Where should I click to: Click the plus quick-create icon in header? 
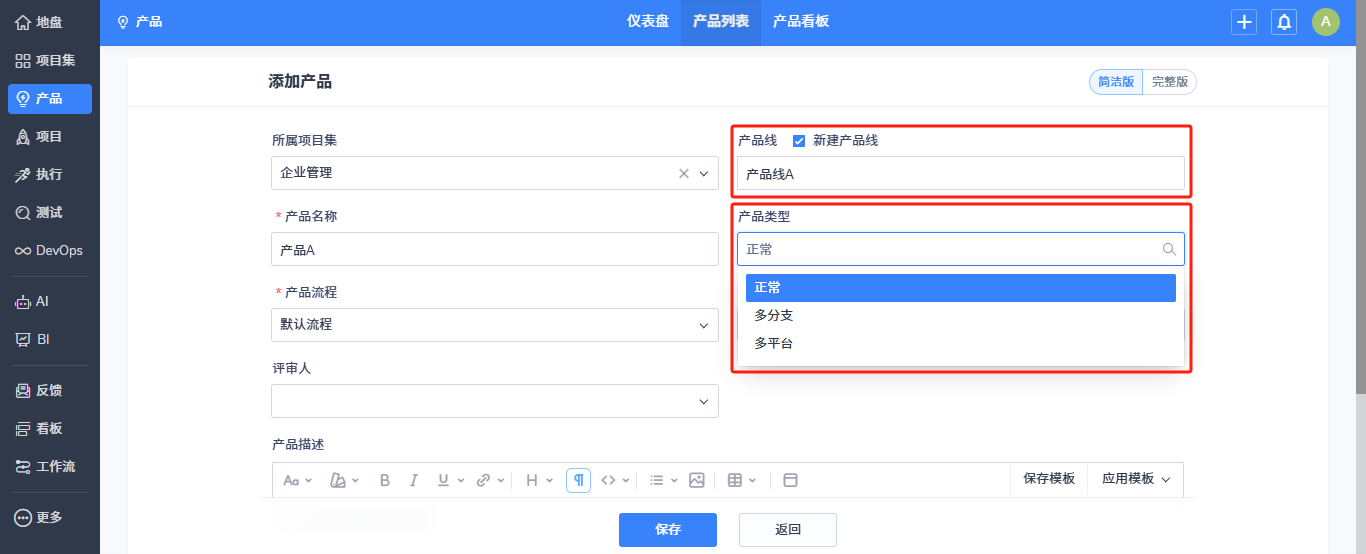(x=1244, y=22)
